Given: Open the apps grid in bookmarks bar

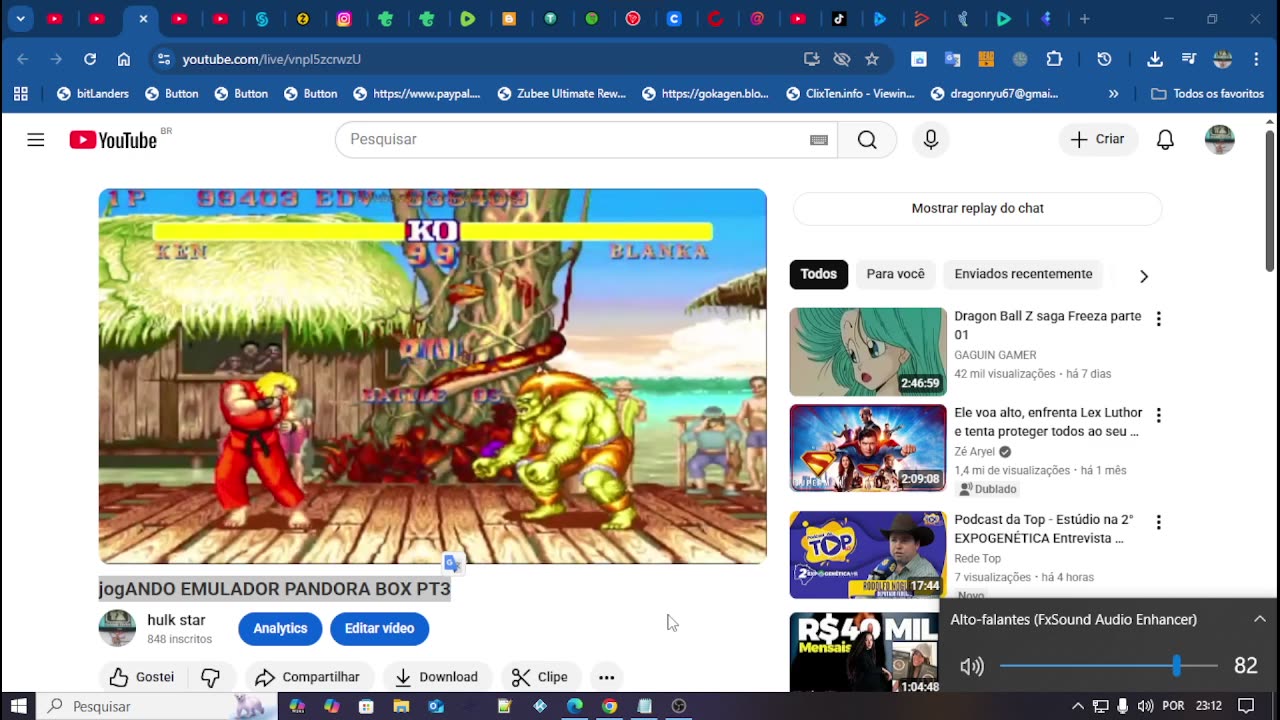Looking at the screenshot, I should tap(21, 94).
